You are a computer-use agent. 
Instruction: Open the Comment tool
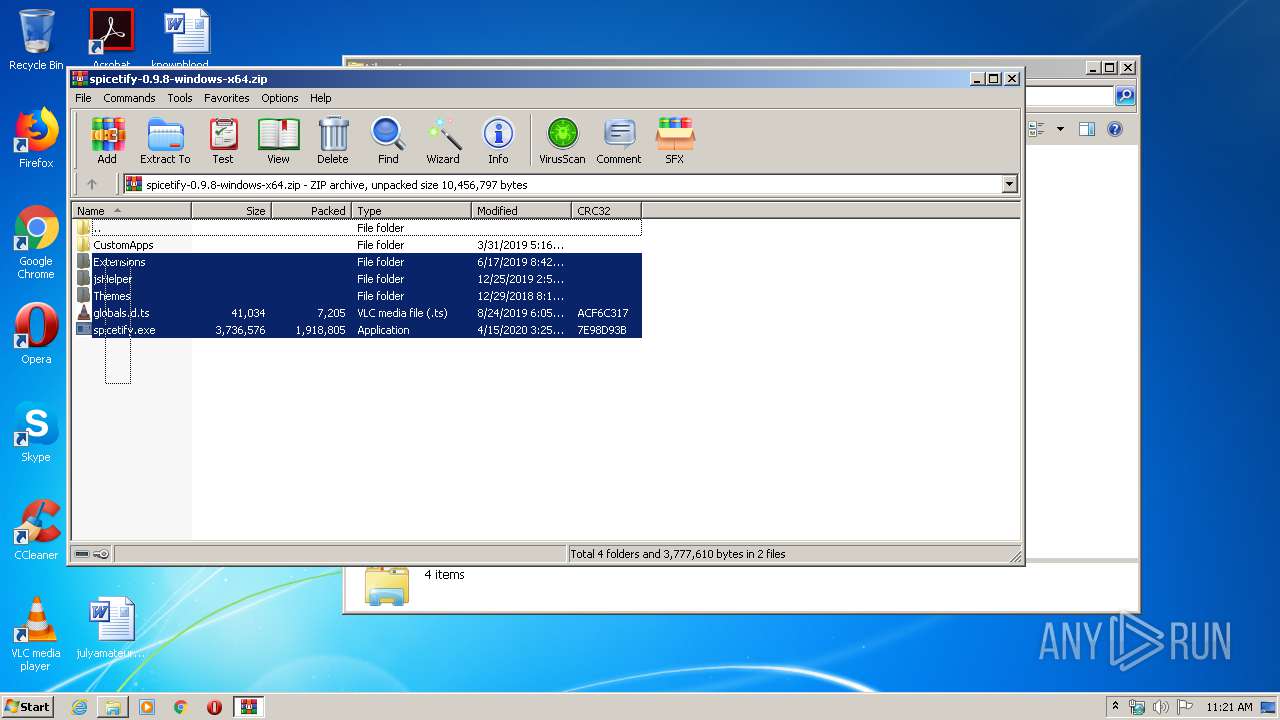[x=619, y=140]
